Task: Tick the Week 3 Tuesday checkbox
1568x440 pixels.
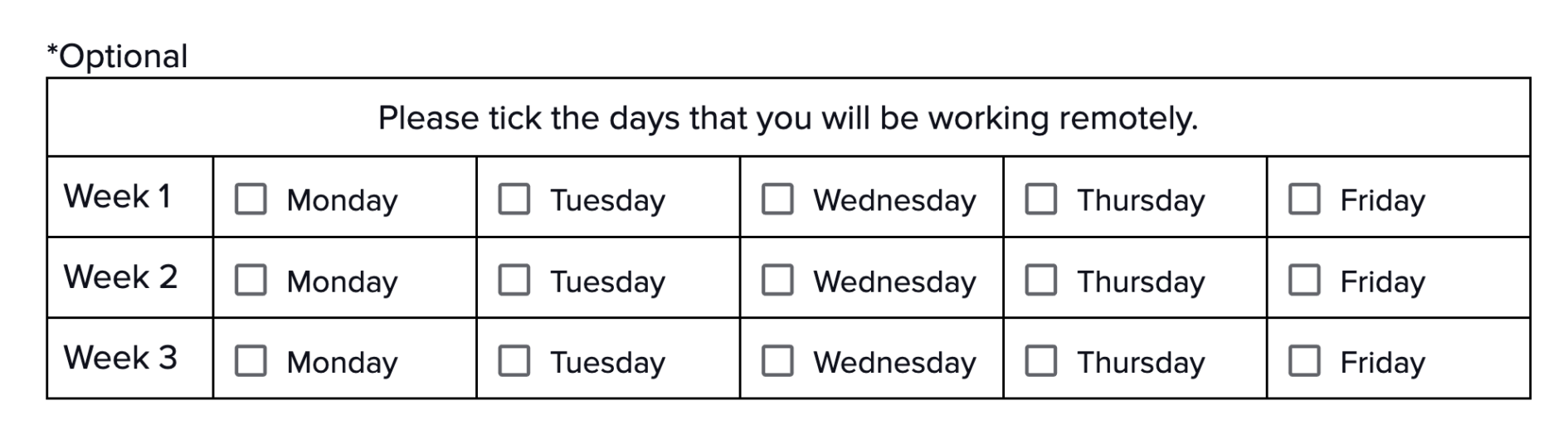Action: tap(514, 361)
